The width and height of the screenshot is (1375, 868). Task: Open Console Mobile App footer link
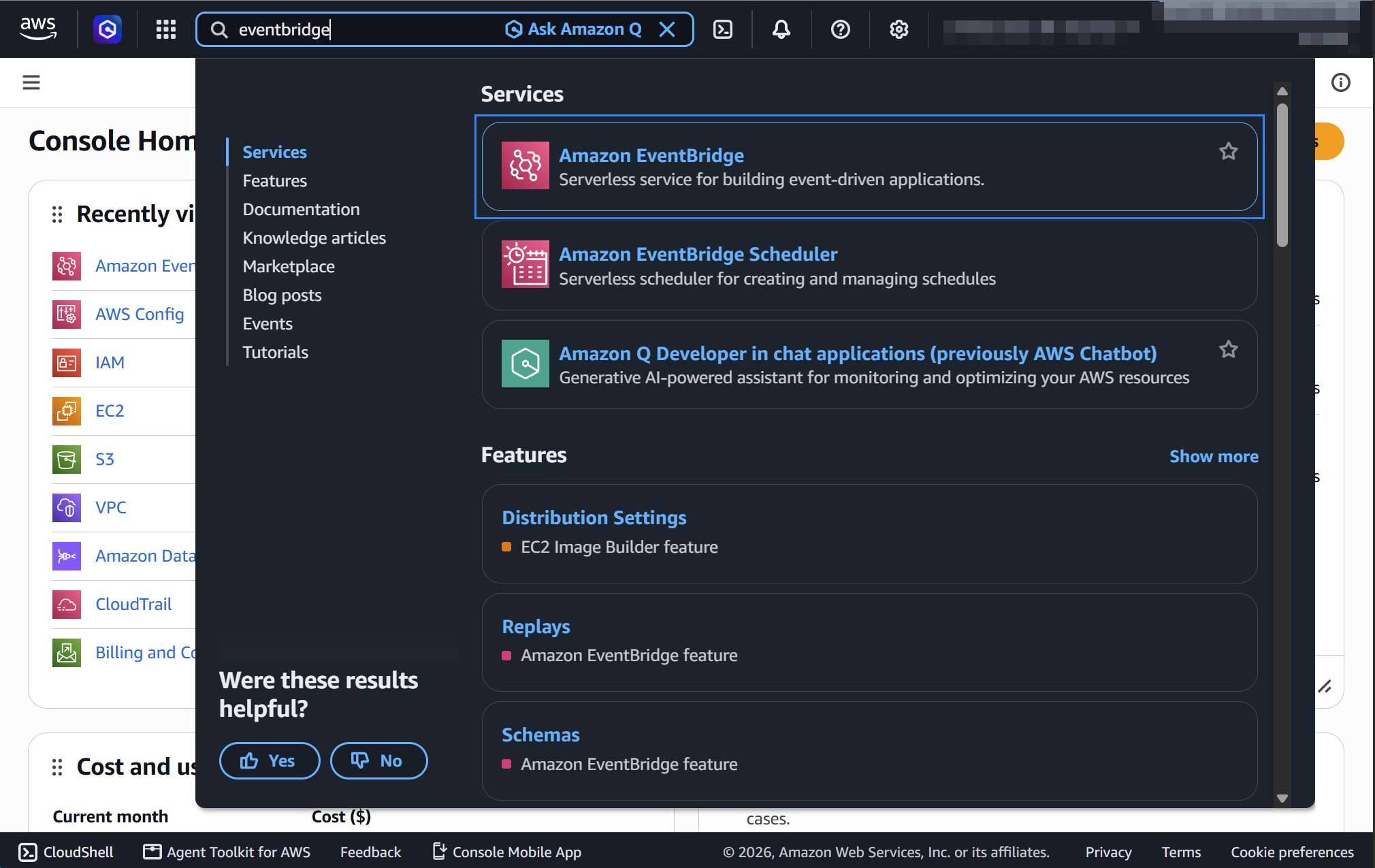[507, 852]
